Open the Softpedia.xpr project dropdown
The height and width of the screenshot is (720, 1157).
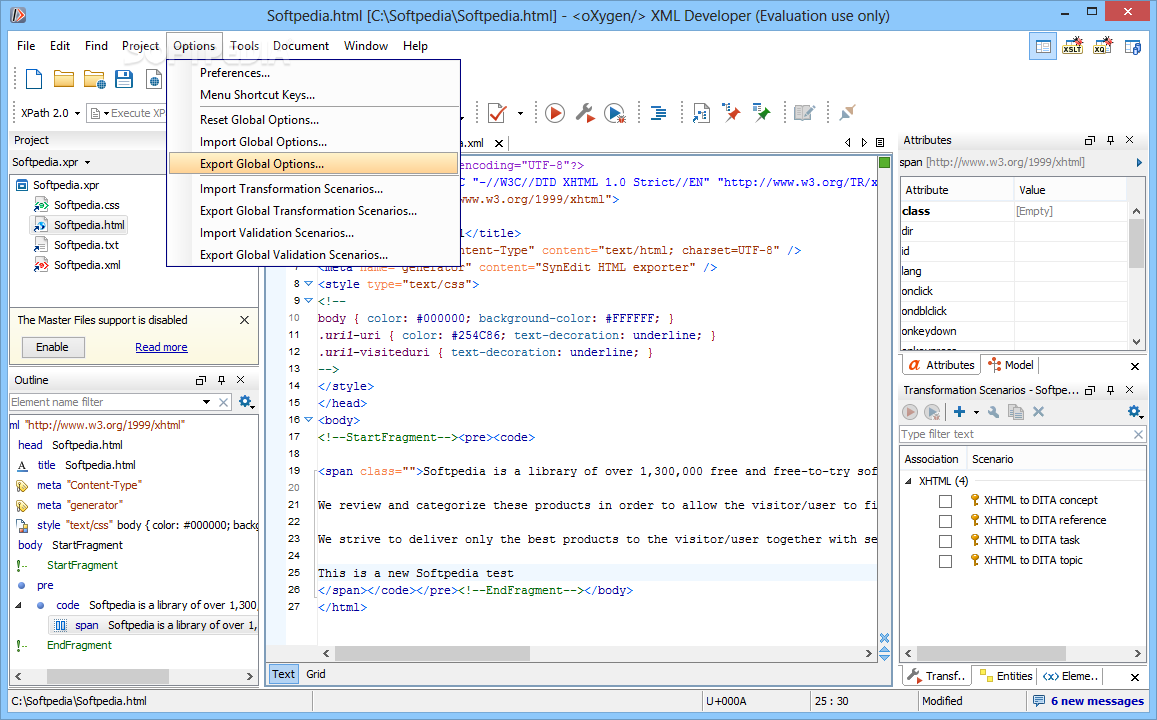pyautogui.click(x=88, y=162)
